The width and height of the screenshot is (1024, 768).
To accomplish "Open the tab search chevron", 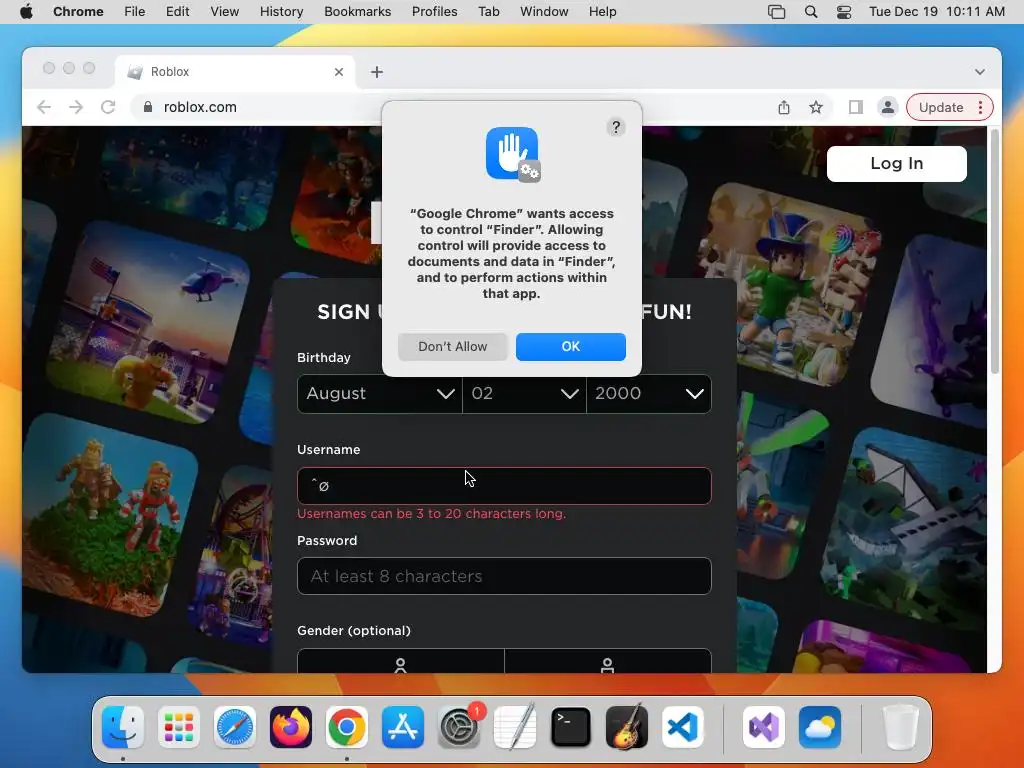I will click(x=980, y=72).
